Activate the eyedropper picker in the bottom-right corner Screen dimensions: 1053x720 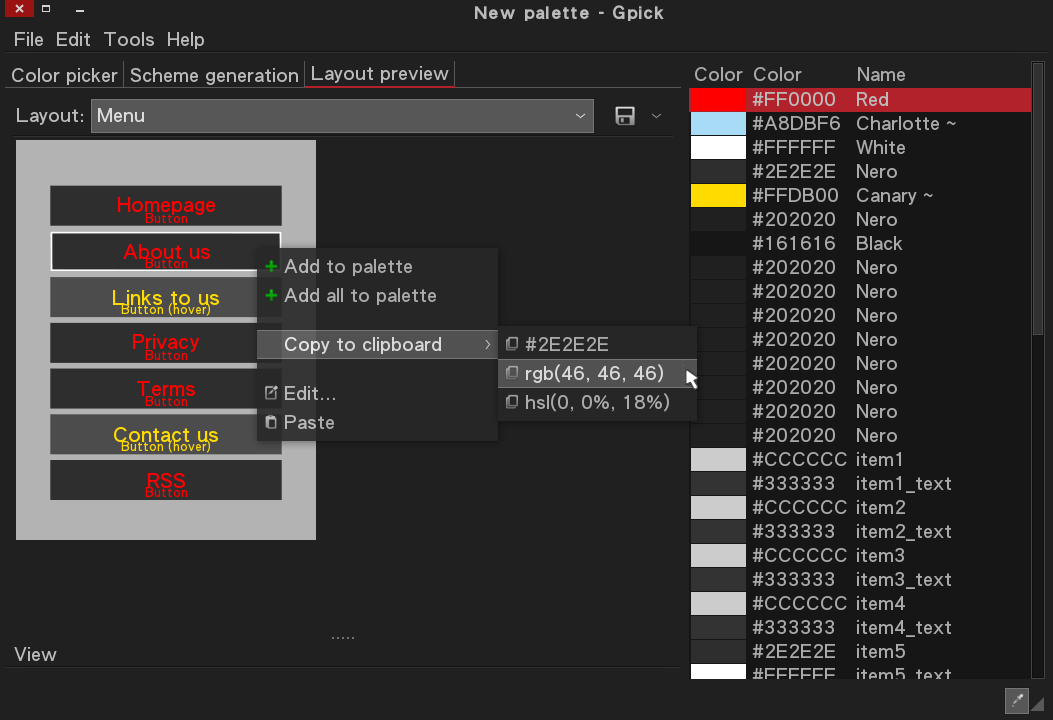(x=1016, y=701)
